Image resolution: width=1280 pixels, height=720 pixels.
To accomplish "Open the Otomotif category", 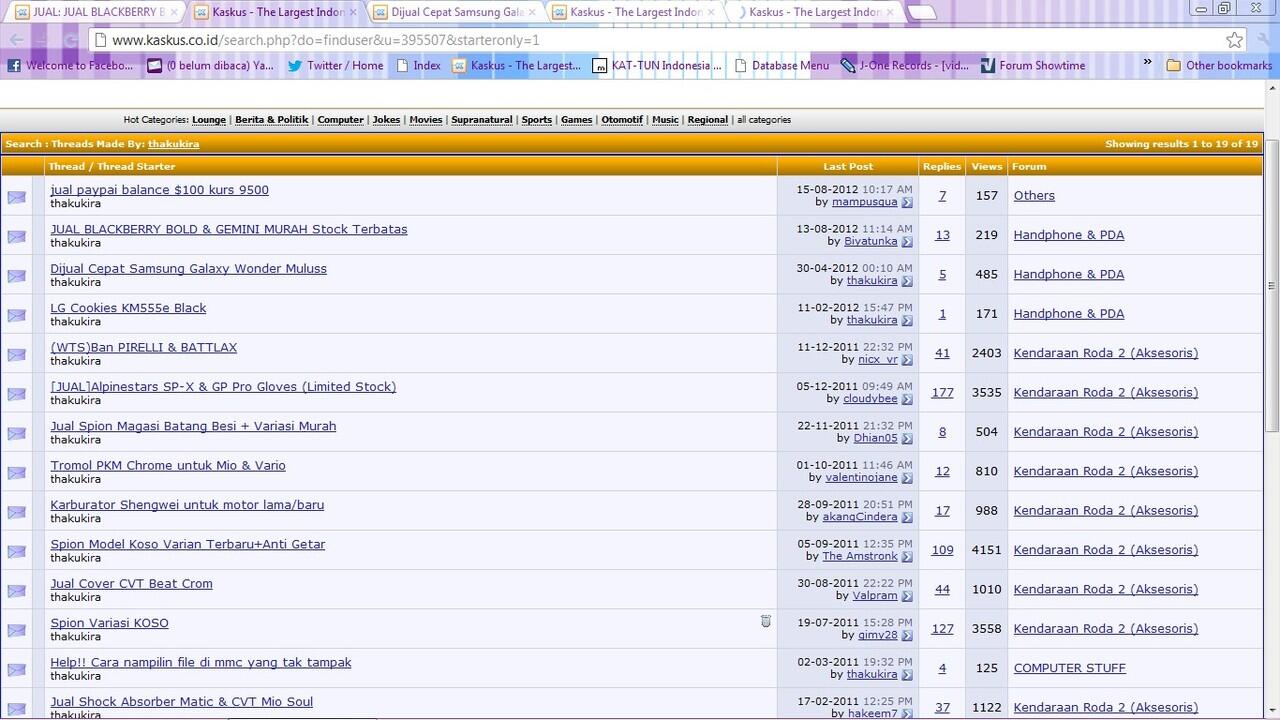I will click(622, 120).
